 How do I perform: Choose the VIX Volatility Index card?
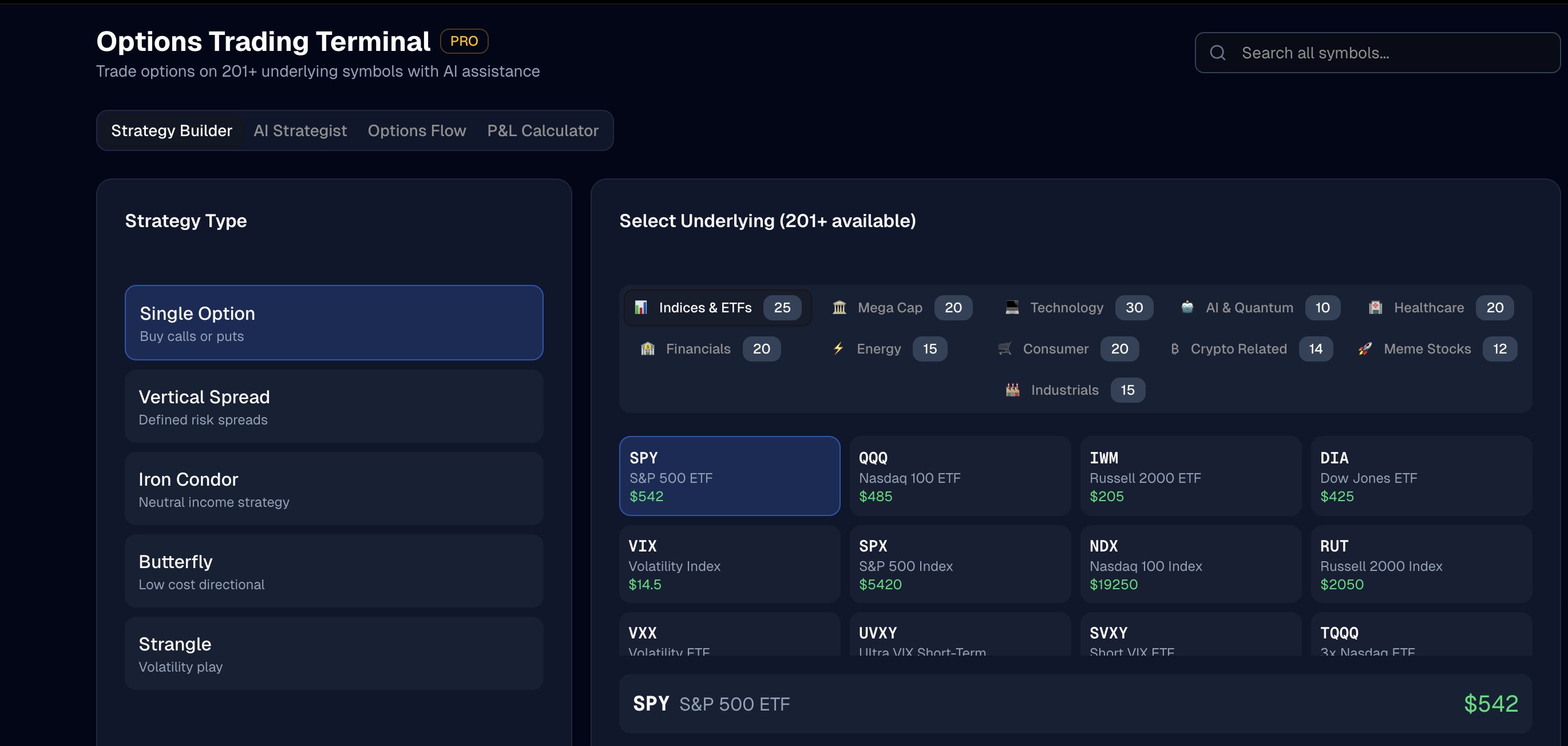click(x=729, y=565)
